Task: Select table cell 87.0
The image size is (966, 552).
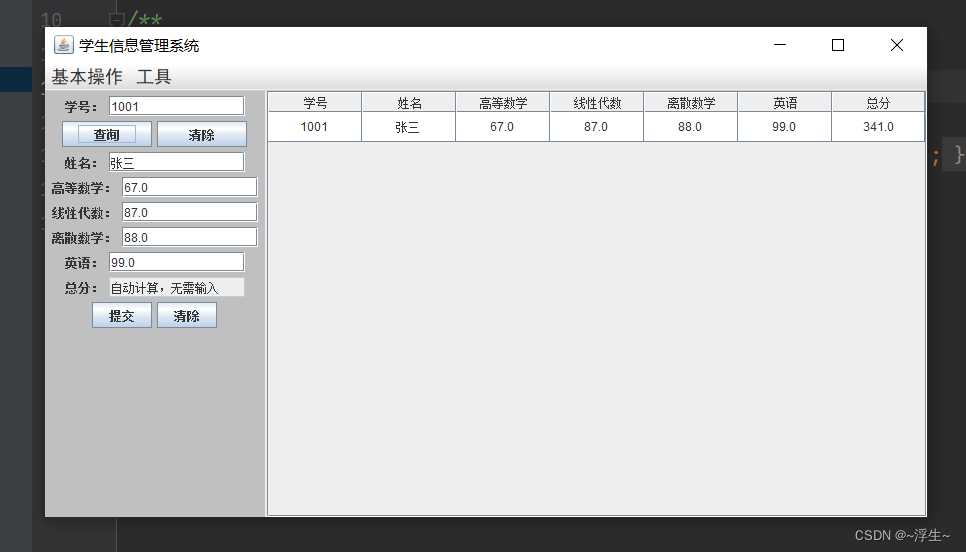Action: pyautogui.click(x=596, y=127)
